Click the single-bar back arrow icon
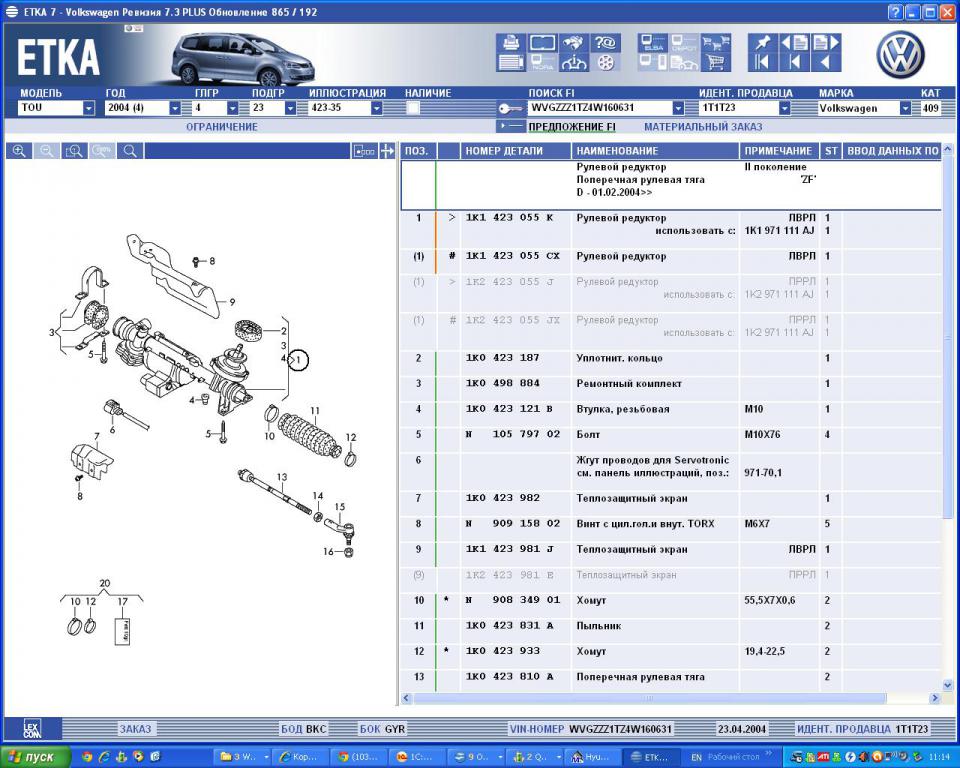The height and width of the screenshot is (768, 960). click(795, 62)
